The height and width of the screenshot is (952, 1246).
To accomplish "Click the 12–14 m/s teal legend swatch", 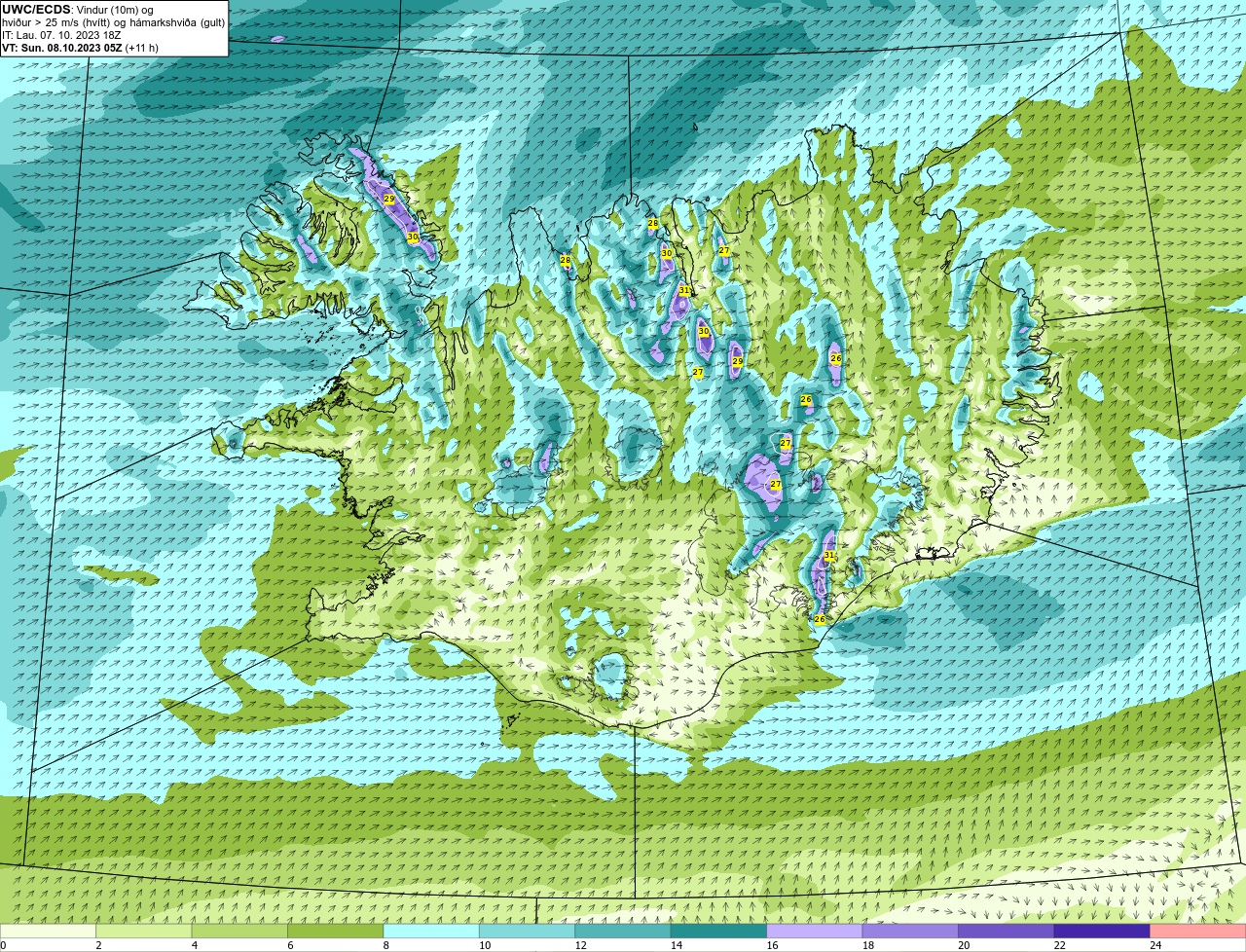I will coord(624,931).
